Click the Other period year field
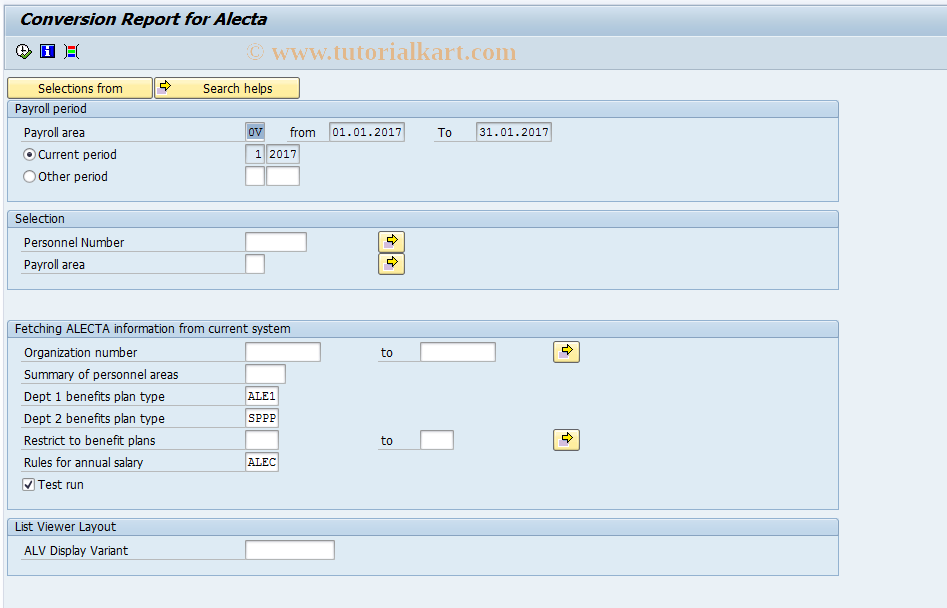This screenshot has height=608, width=947. [x=283, y=176]
